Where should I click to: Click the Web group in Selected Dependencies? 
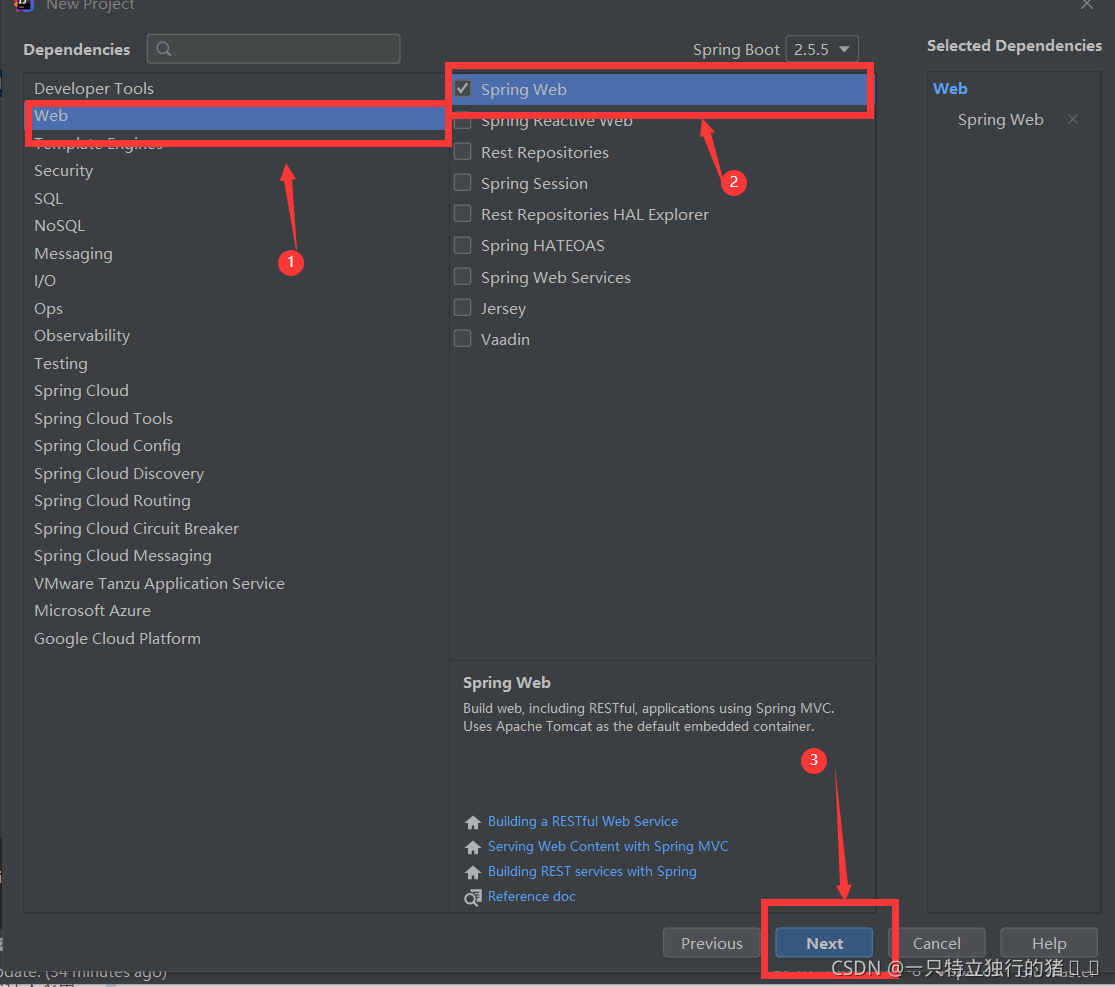pos(950,89)
